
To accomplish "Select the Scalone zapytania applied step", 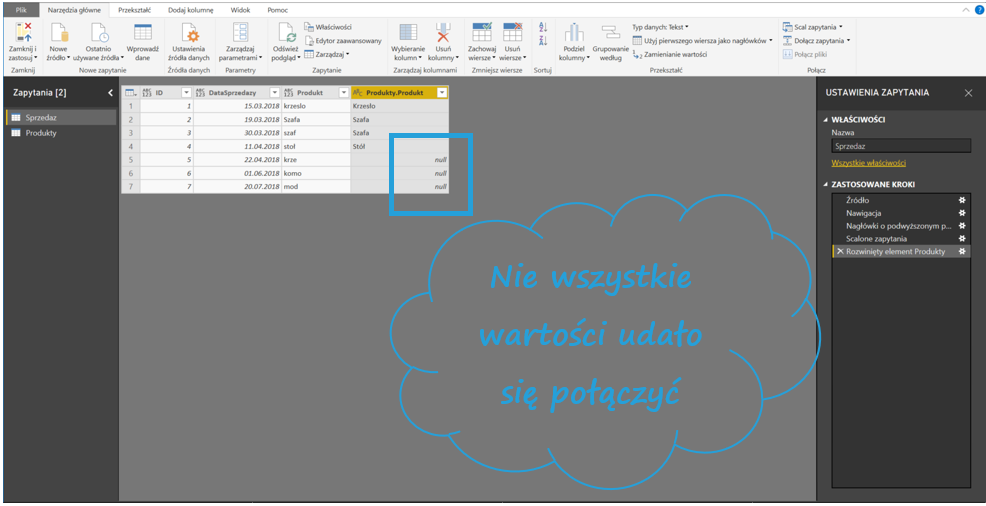I will pos(877,238).
